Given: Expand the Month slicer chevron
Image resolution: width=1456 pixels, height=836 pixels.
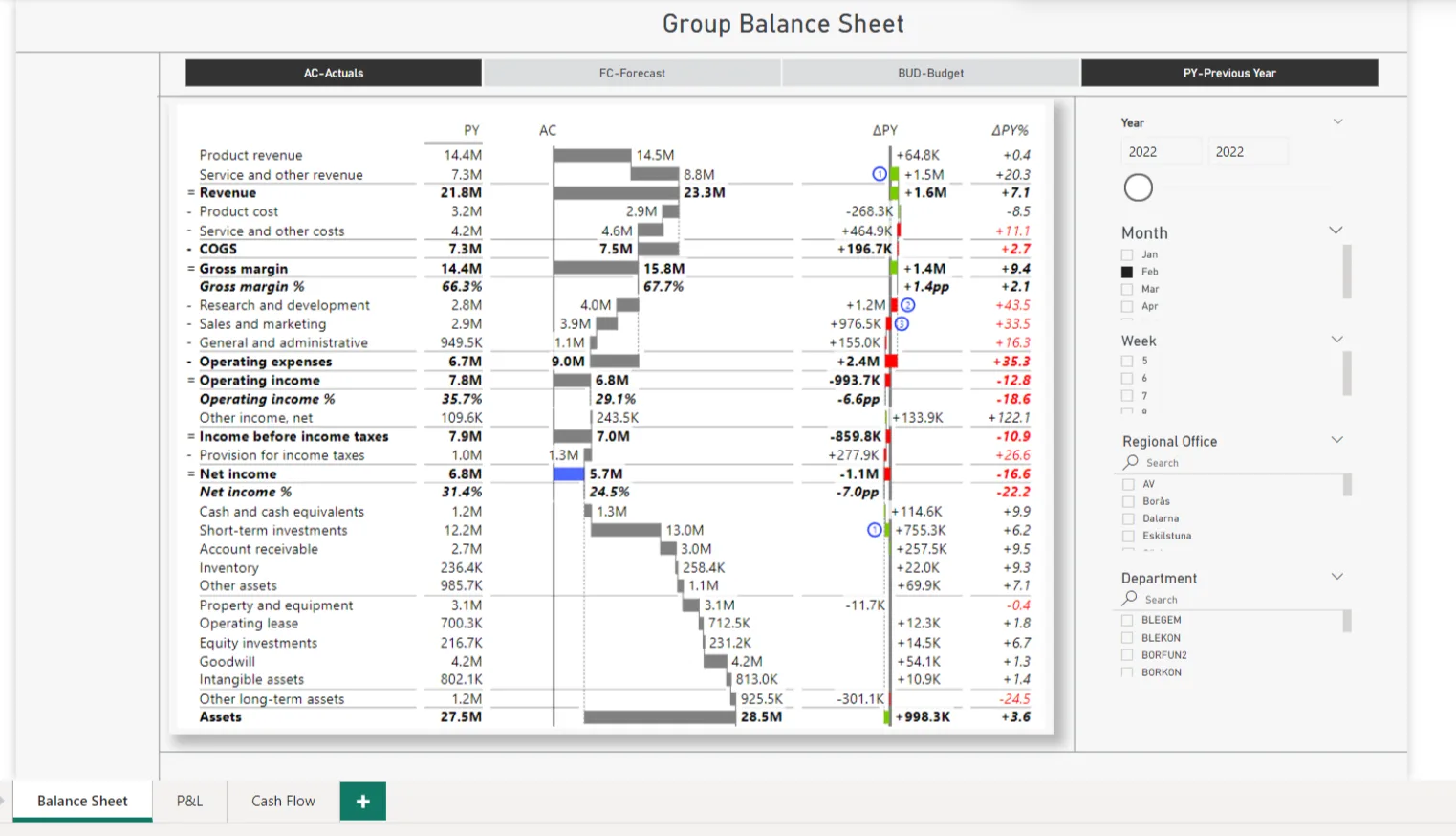Looking at the screenshot, I should [x=1336, y=231].
